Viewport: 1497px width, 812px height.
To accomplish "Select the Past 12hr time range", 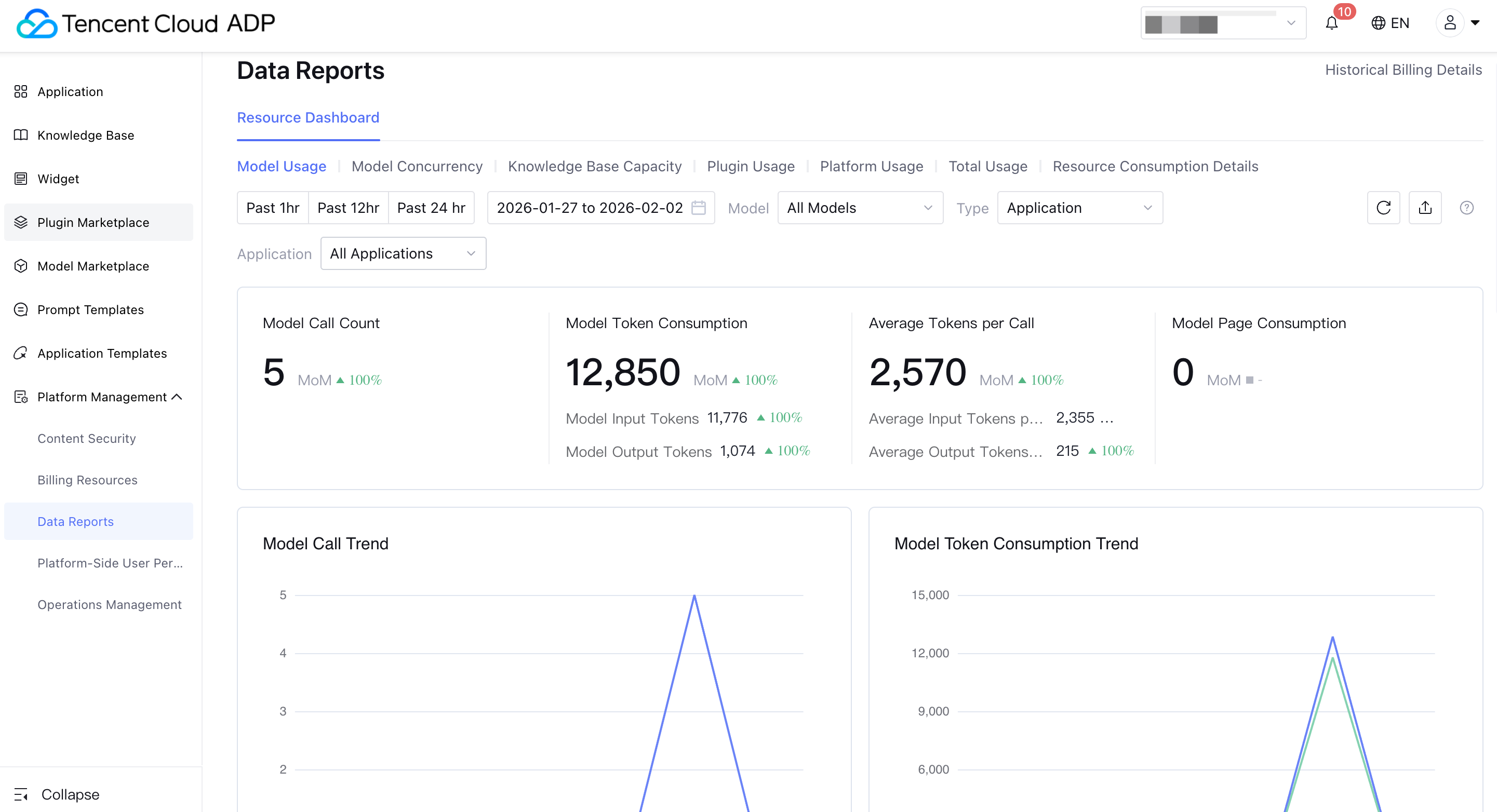I will [348, 208].
